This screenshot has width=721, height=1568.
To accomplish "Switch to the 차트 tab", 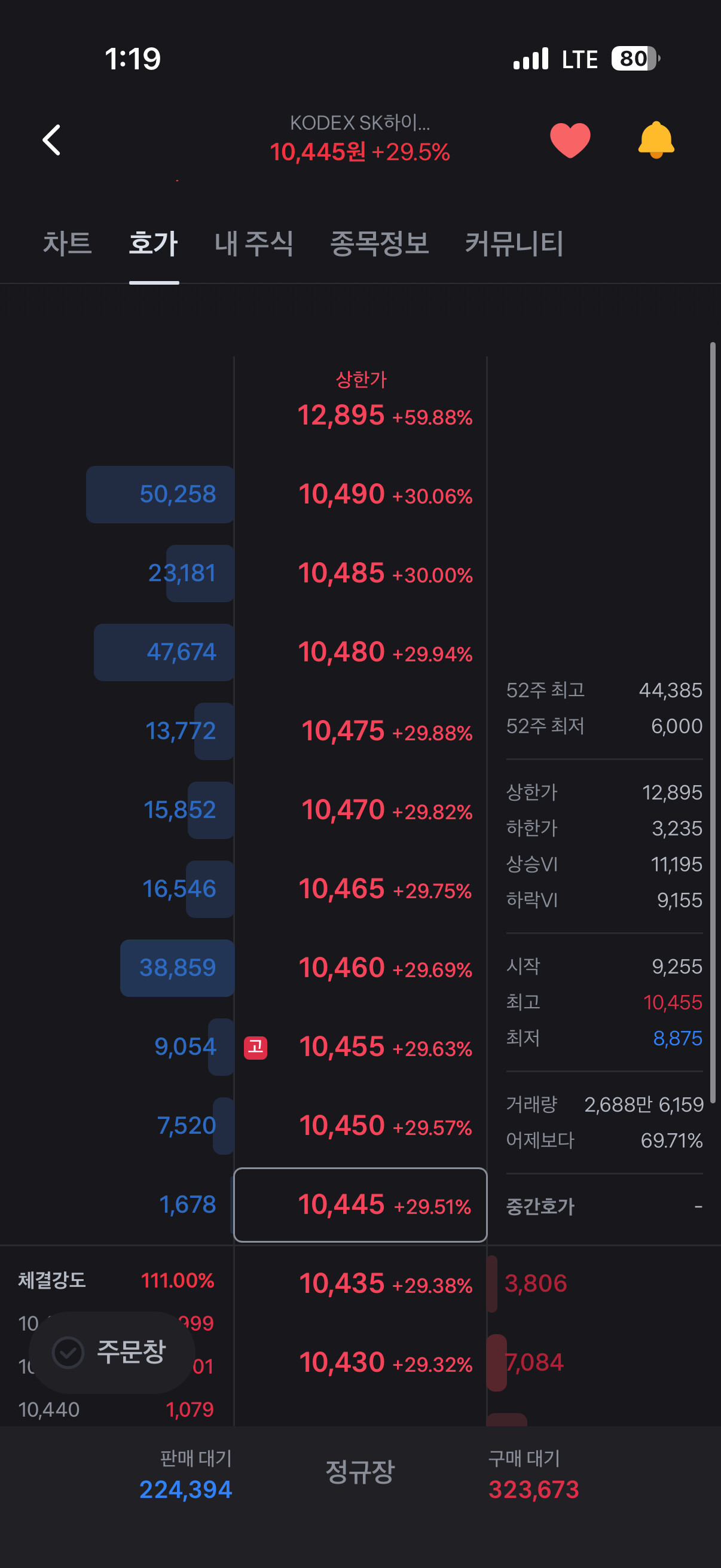I will (68, 243).
